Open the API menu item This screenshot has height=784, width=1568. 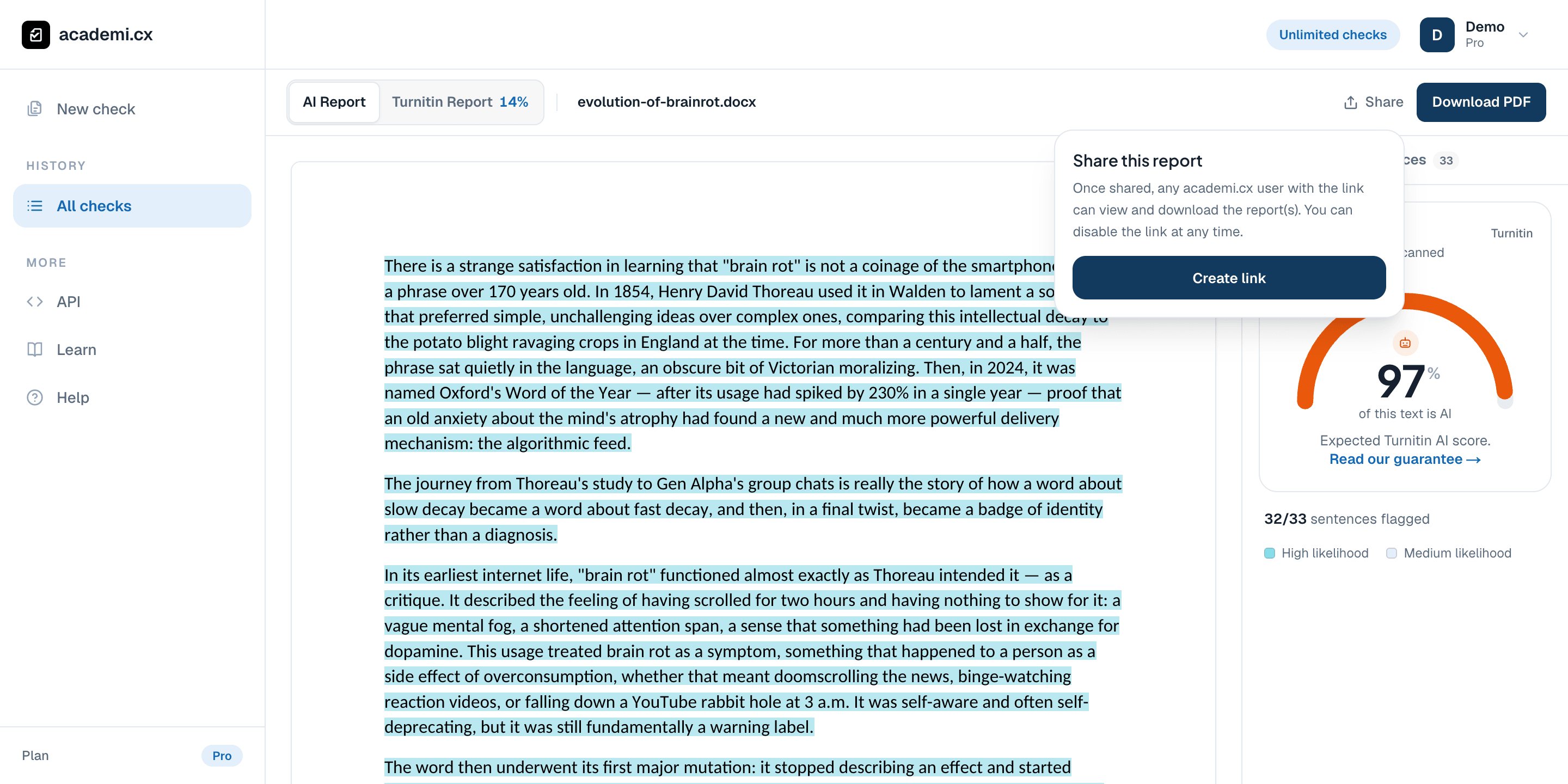[132, 301]
